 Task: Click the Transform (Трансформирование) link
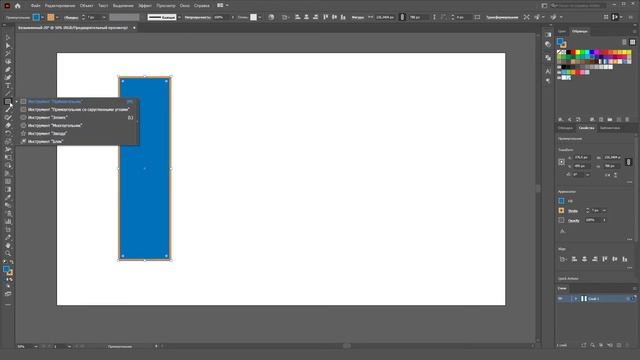[502, 17]
